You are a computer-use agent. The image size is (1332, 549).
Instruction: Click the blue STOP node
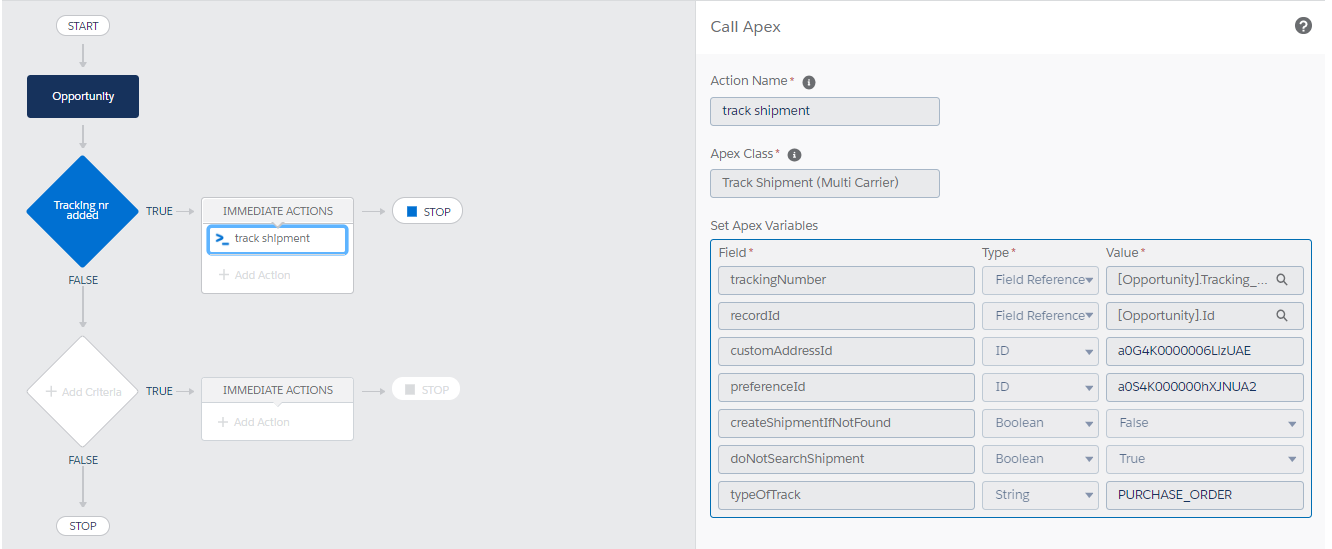[427, 211]
